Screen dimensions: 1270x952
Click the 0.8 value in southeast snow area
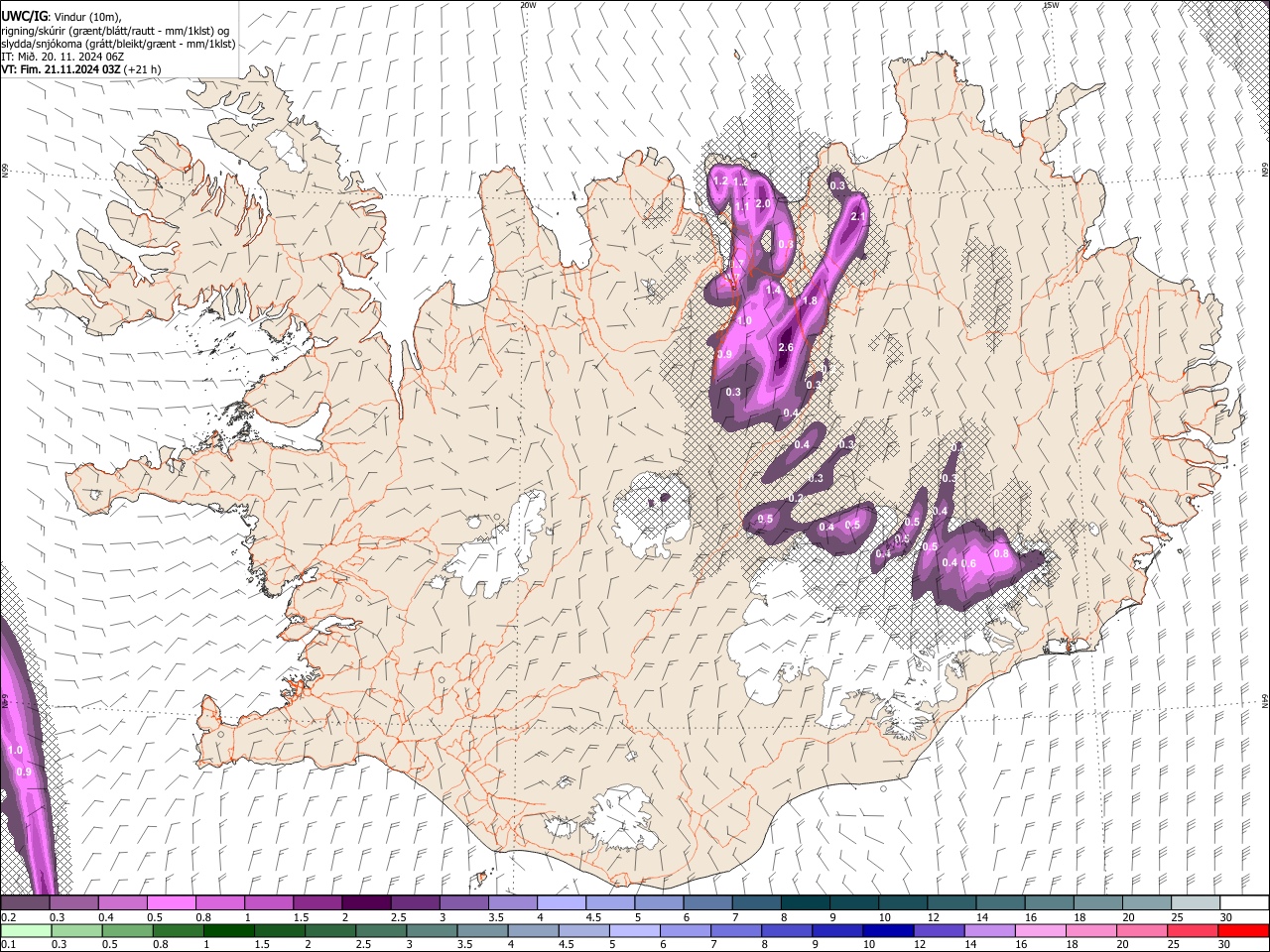1001,553
